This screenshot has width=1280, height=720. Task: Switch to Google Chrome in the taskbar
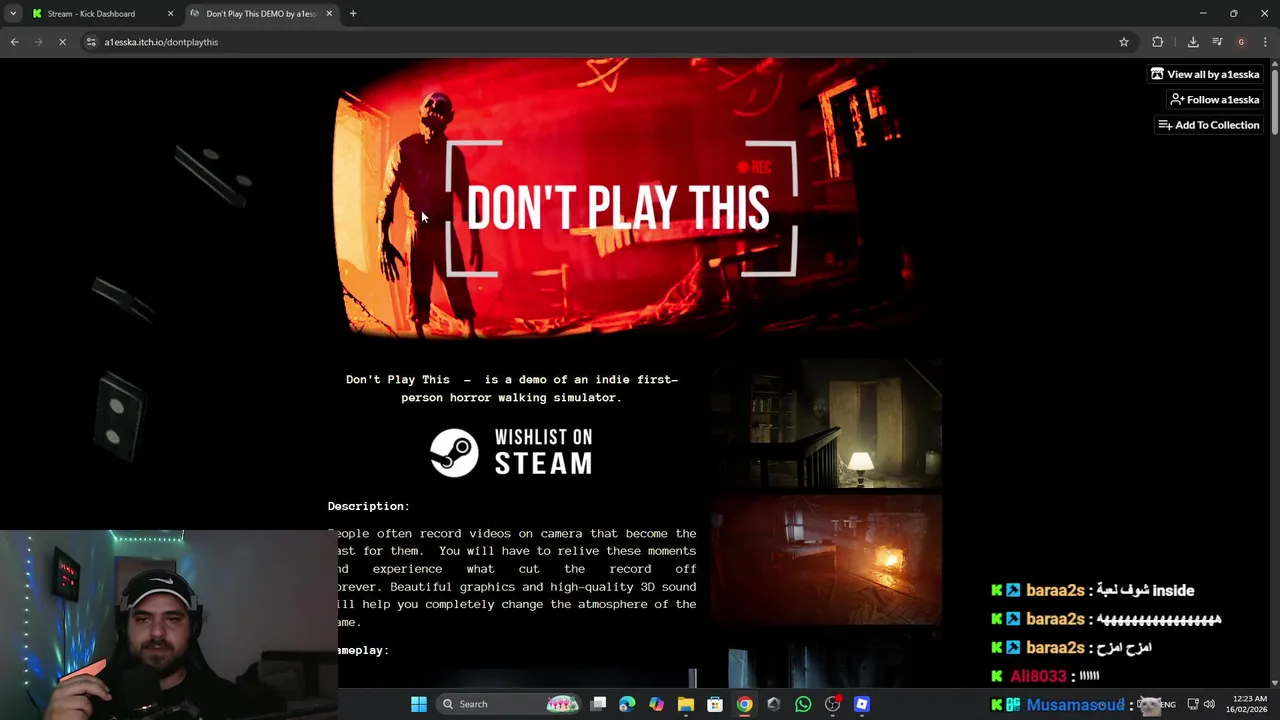[745, 704]
